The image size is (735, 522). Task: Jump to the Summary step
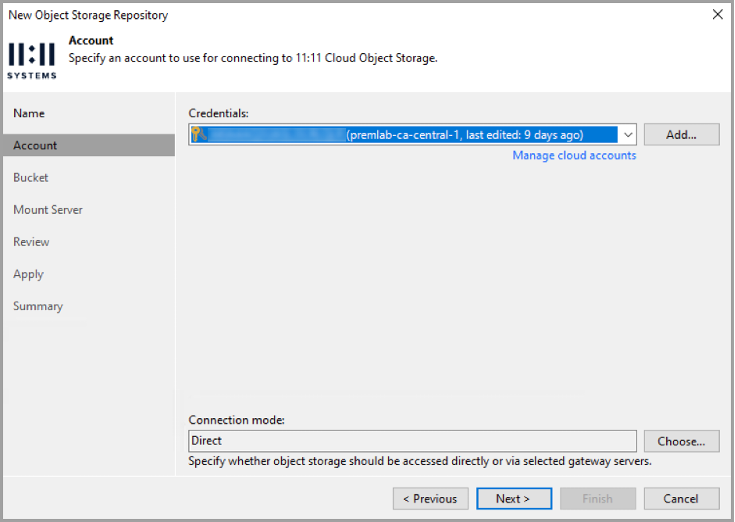tap(38, 306)
